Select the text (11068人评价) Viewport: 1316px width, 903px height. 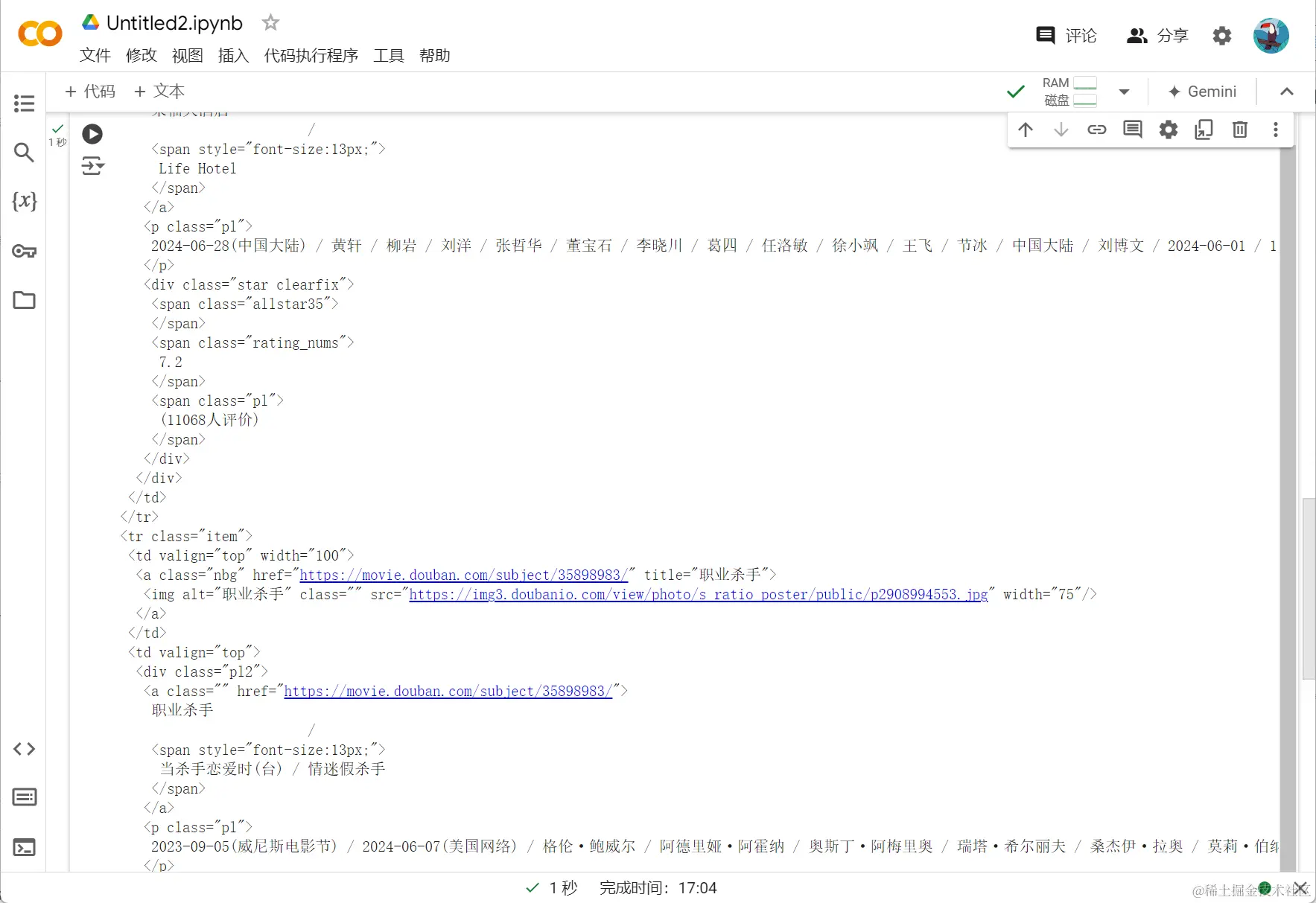coord(210,420)
